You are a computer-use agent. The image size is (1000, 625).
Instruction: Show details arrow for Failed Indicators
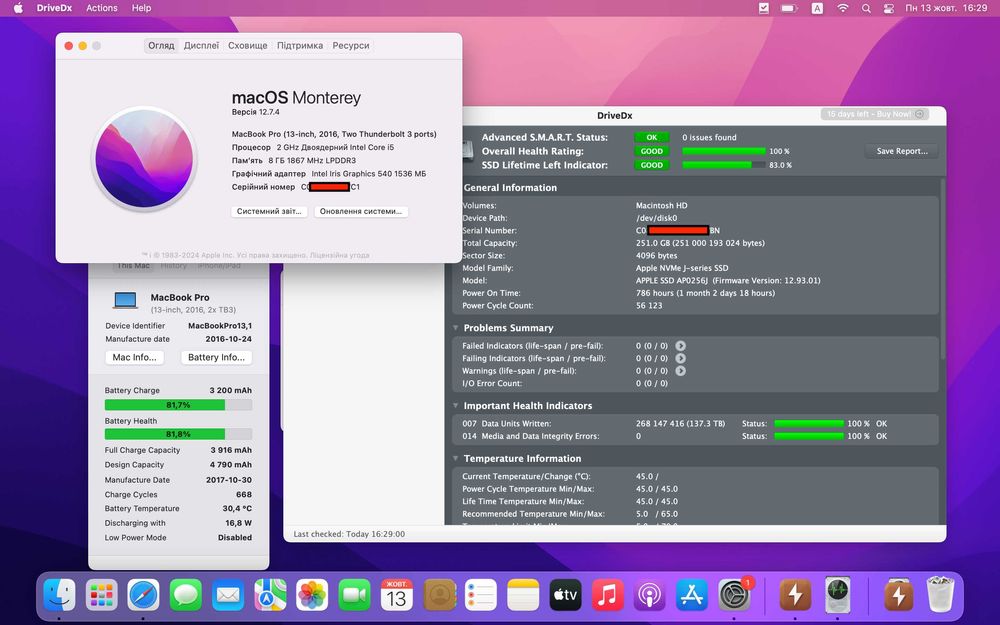tap(680, 346)
